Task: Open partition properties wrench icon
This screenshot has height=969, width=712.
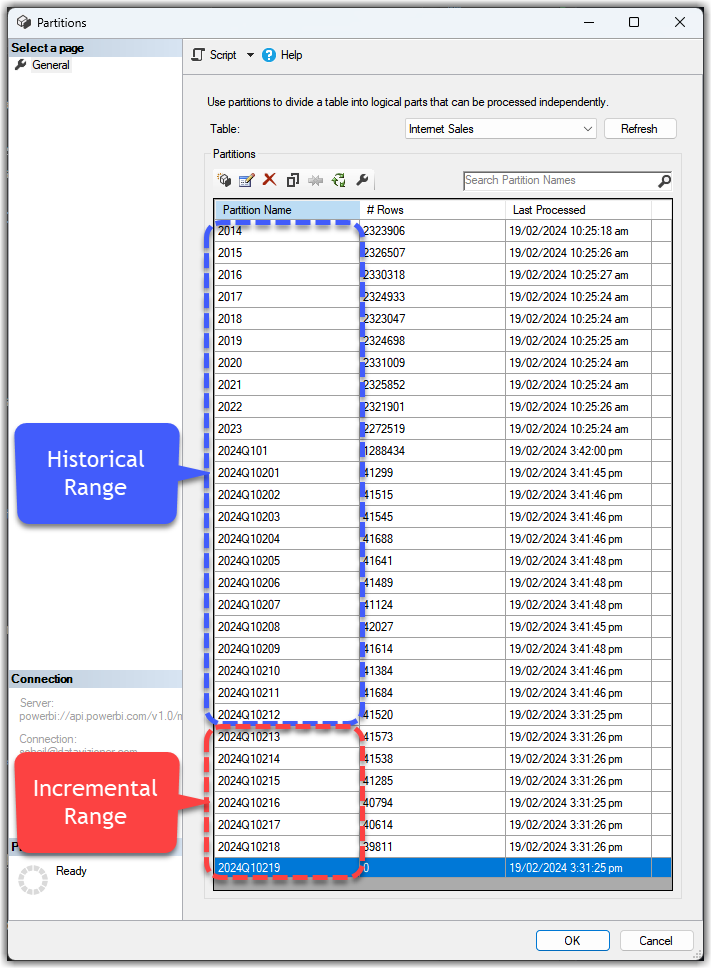Action: 362,180
